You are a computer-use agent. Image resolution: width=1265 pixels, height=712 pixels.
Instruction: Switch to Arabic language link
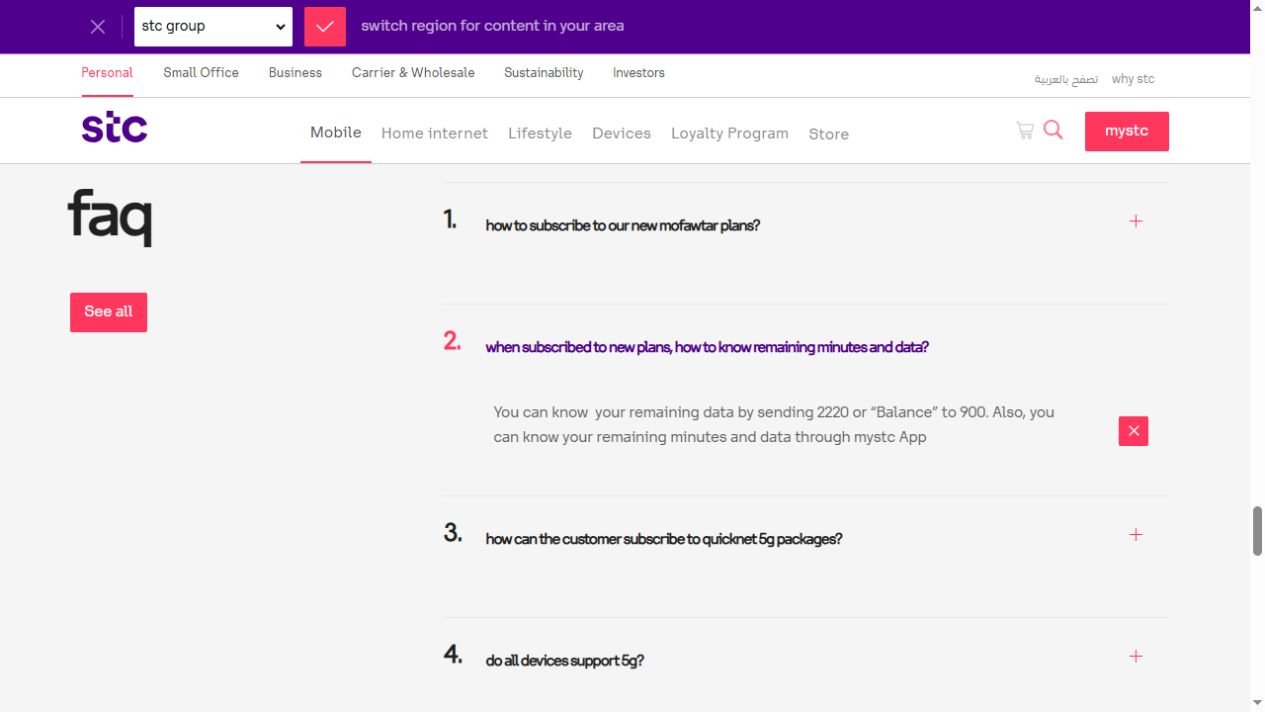click(x=1066, y=79)
